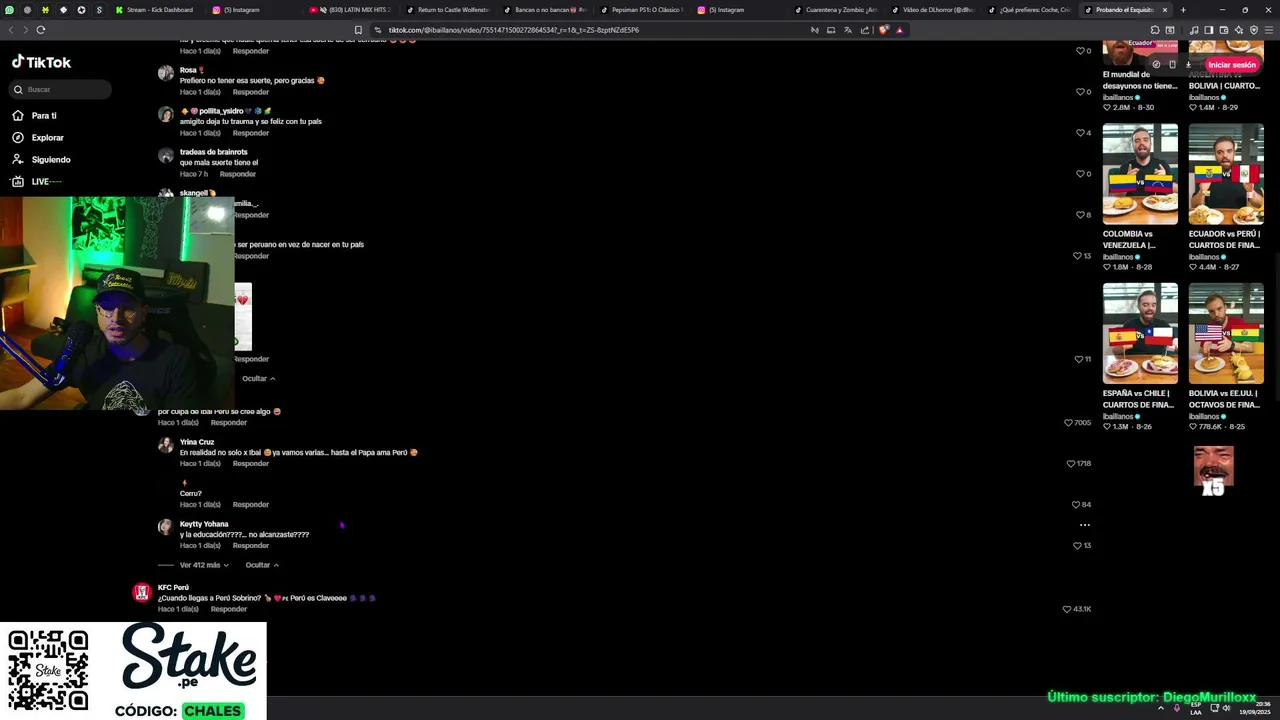This screenshot has height=720, width=1280.
Task: Open more options on Keytty Yohana's comment
Action: [x=1084, y=524]
